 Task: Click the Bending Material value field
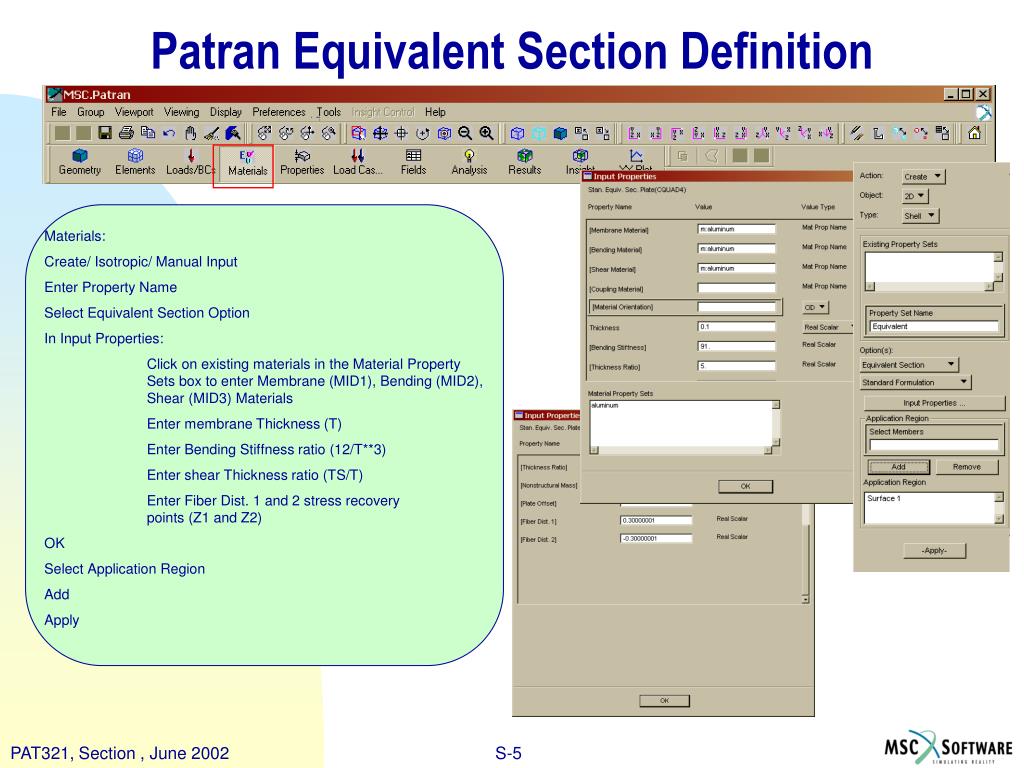[737, 249]
